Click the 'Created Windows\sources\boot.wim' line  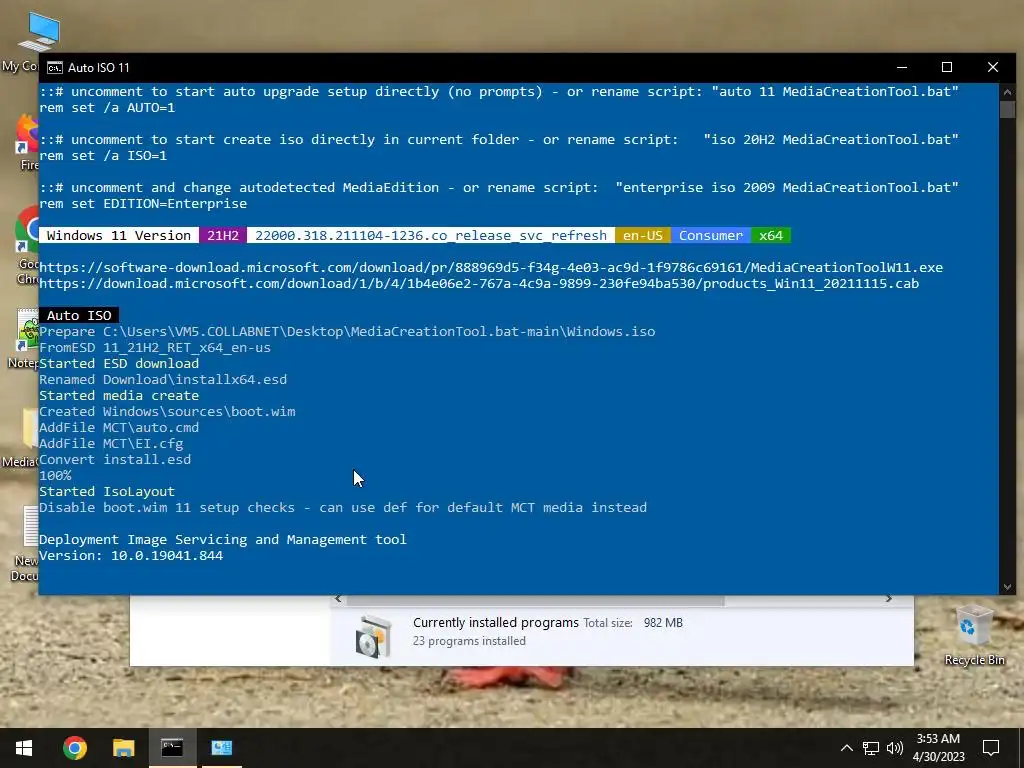(x=167, y=411)
